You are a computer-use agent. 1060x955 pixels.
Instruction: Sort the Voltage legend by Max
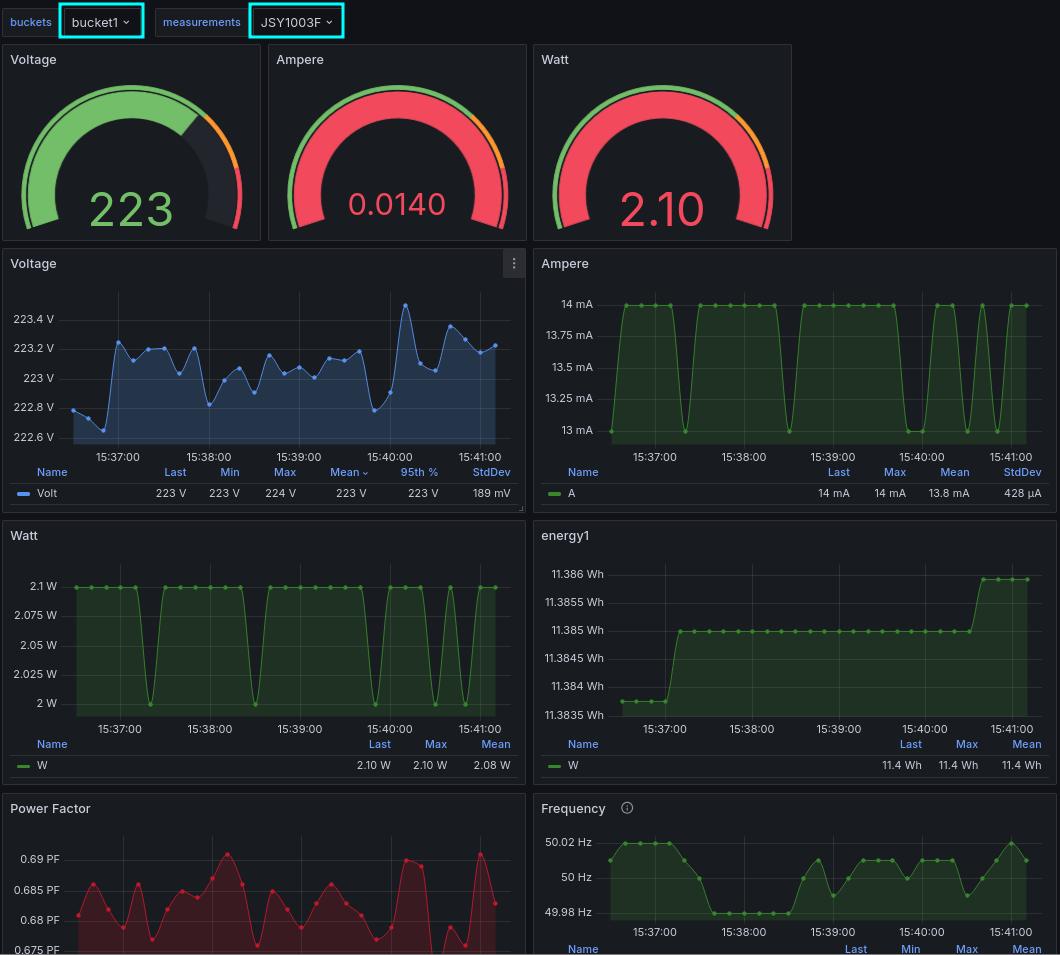pyautogui.click(x=284, y=472)
